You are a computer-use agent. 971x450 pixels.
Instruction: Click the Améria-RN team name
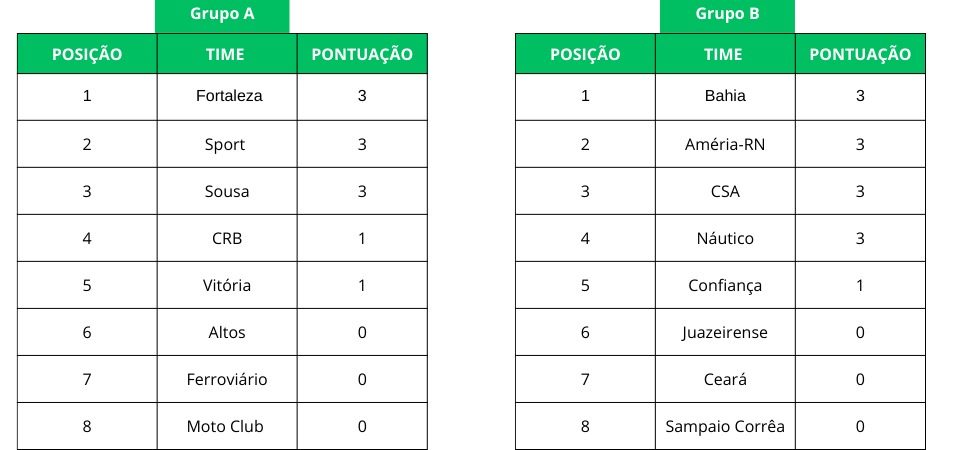click(725, 144)
